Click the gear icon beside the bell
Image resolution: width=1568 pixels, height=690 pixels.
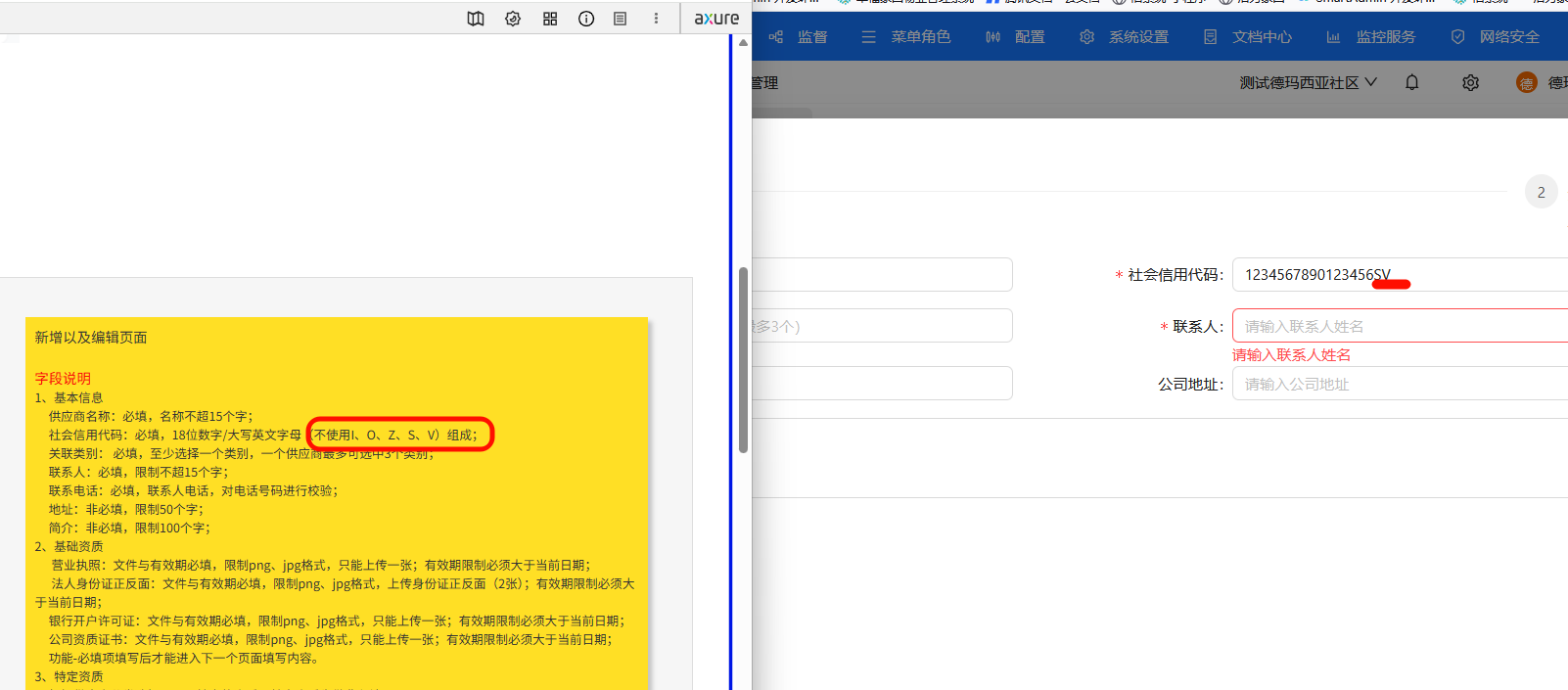(x=1470, y=83)
